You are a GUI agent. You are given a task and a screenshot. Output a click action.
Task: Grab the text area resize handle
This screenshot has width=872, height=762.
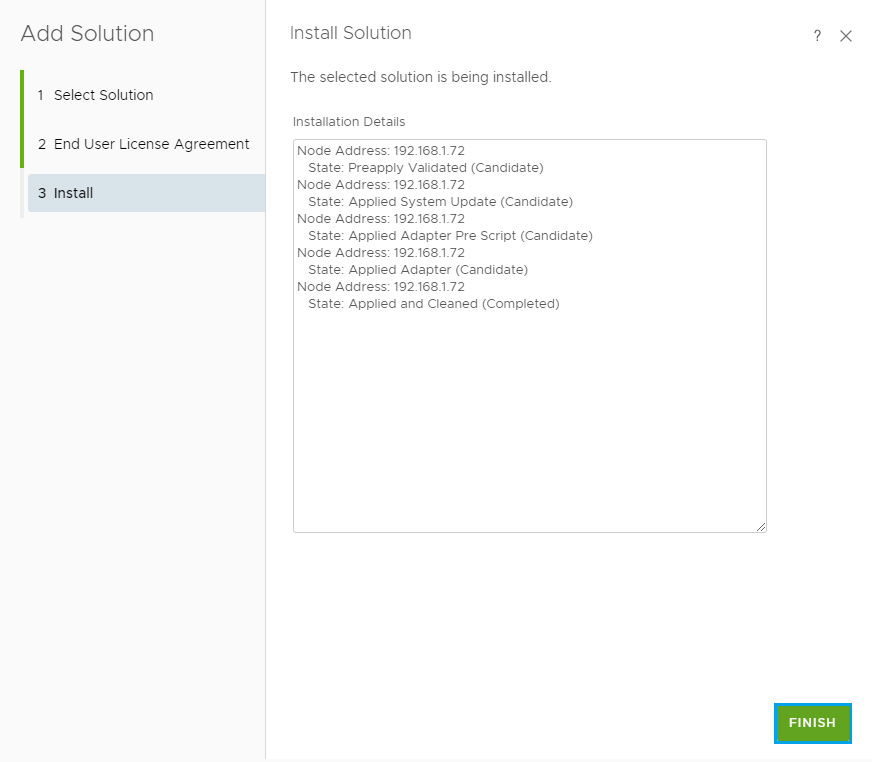761,527
